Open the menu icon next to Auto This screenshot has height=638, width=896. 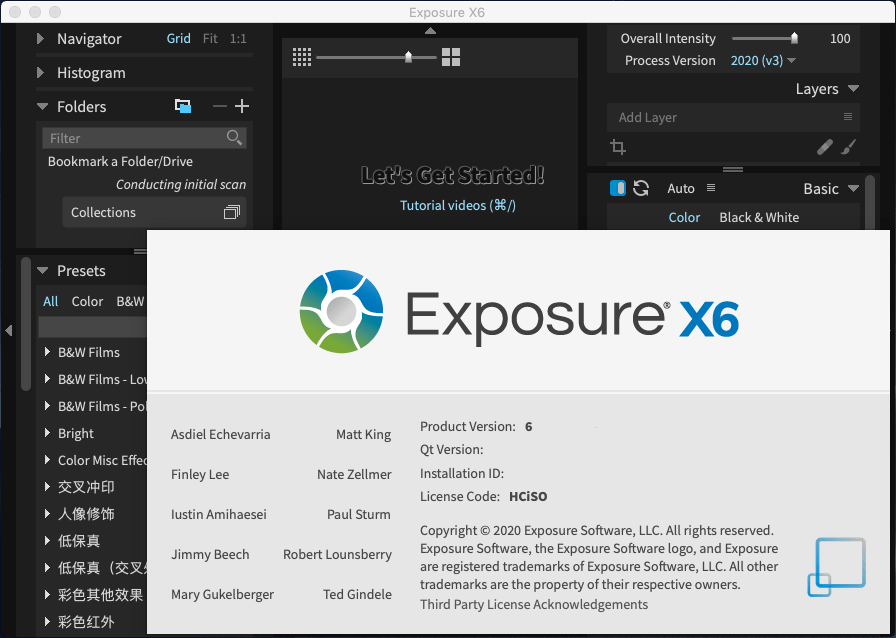coord(711,188)
